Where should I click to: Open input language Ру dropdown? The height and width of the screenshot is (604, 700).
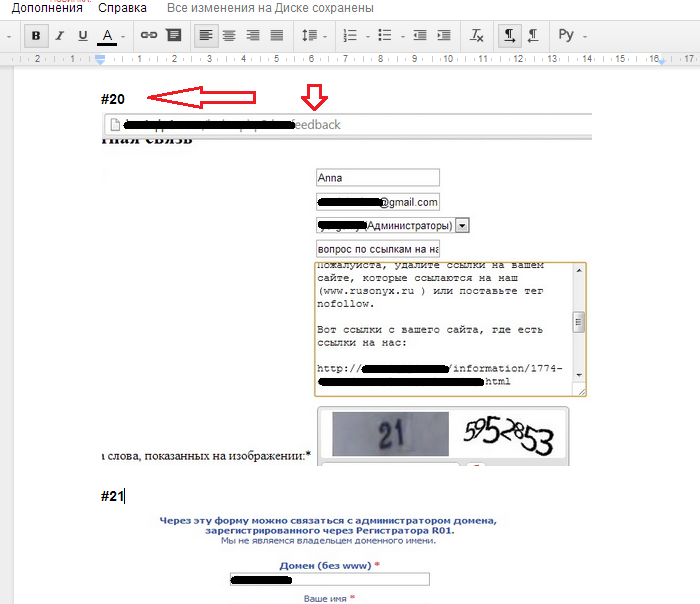(572, 35)
